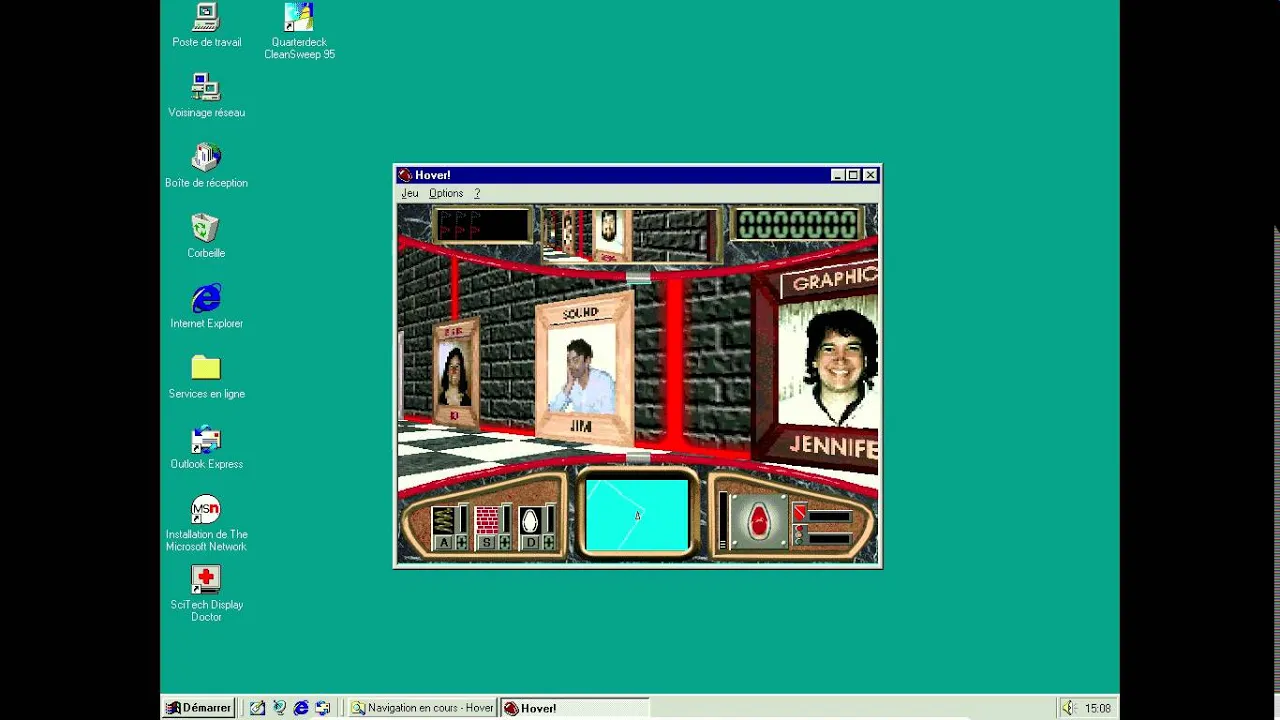Click plus button next to S
The image size is (1280, 720).
[x=505, y=542]
